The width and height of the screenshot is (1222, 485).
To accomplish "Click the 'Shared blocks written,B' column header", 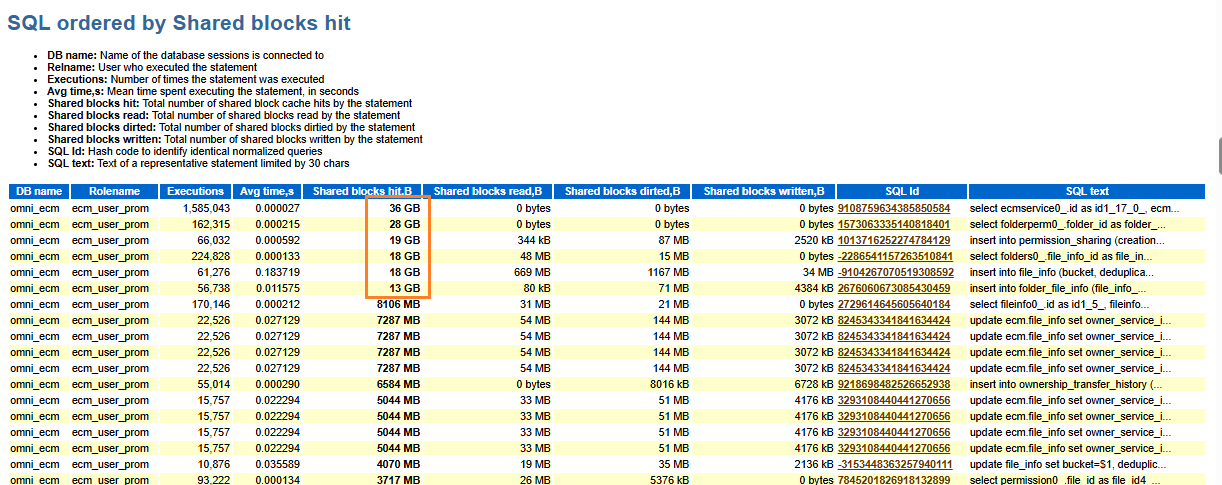I will 764,191.
